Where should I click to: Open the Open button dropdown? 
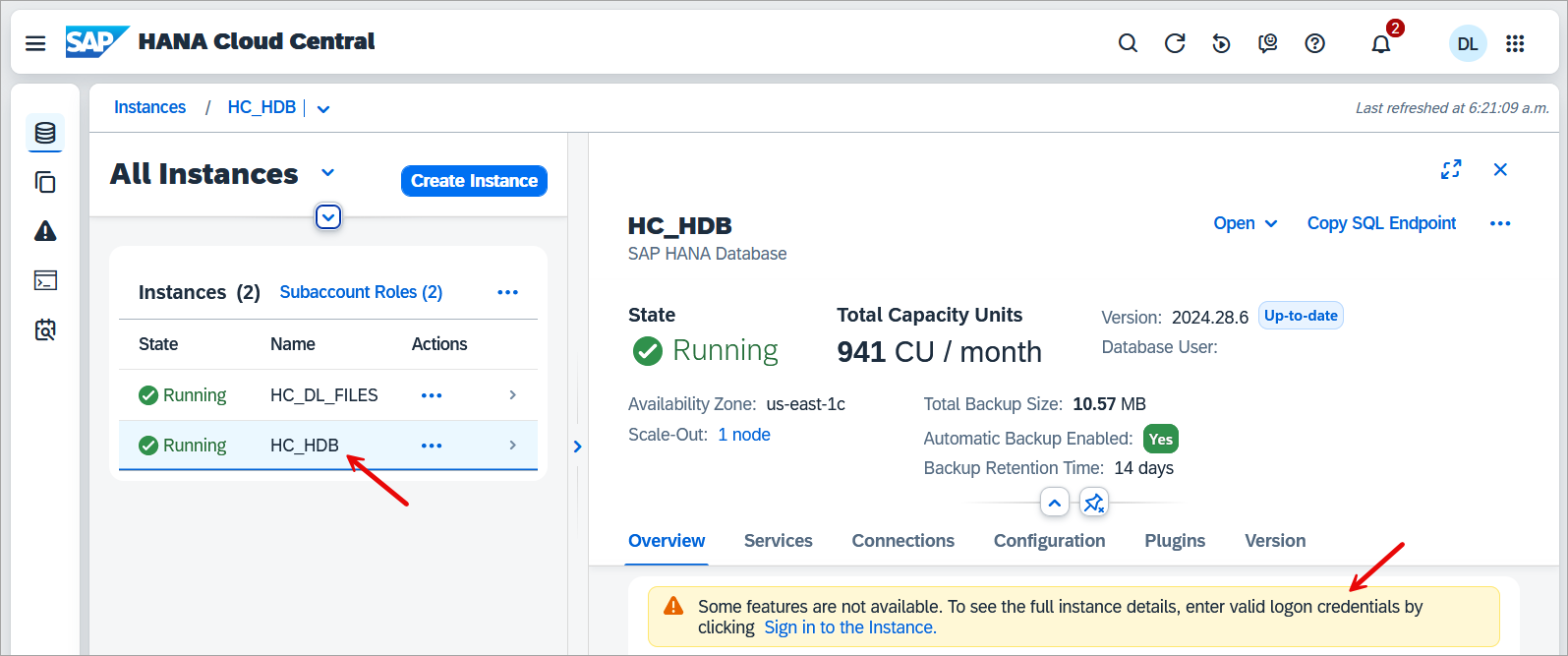point(1246,223)
